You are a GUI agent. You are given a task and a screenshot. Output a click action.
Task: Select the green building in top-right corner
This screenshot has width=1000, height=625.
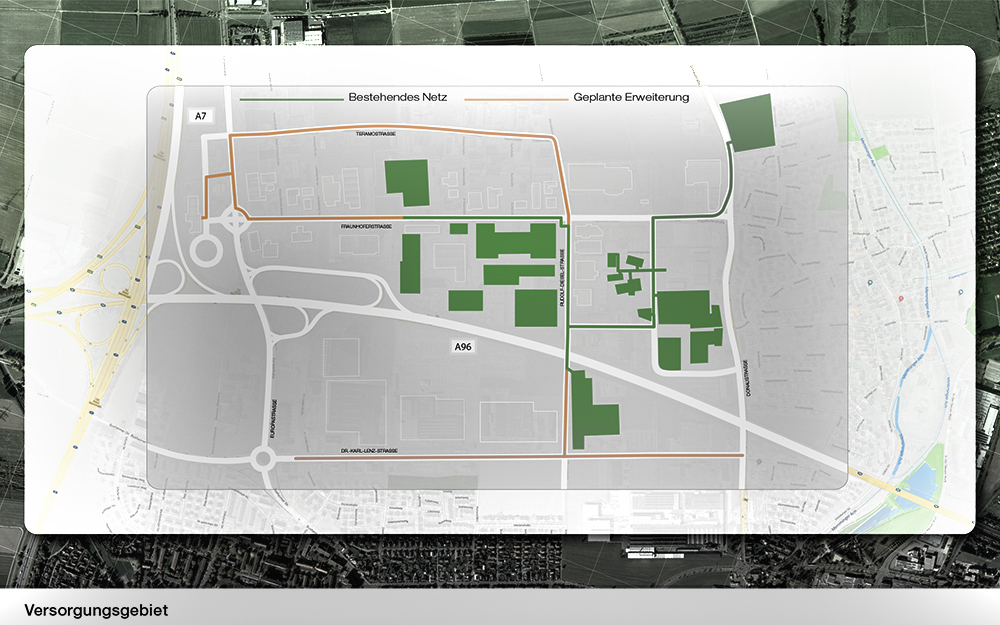point(746,122)
